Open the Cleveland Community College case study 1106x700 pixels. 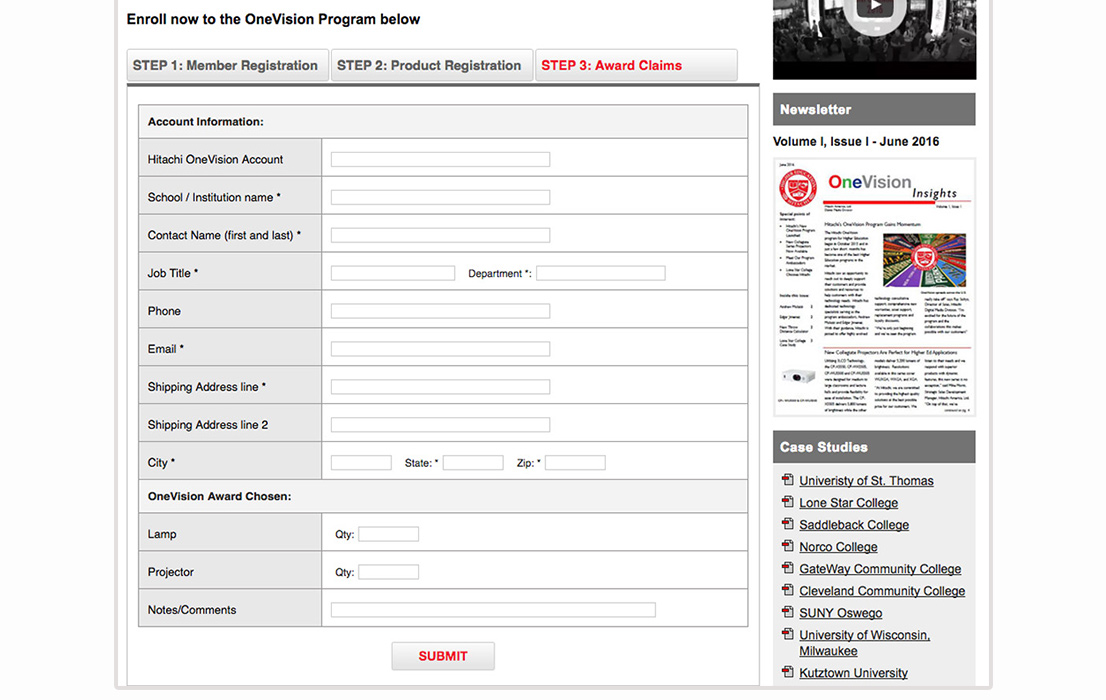882,591
